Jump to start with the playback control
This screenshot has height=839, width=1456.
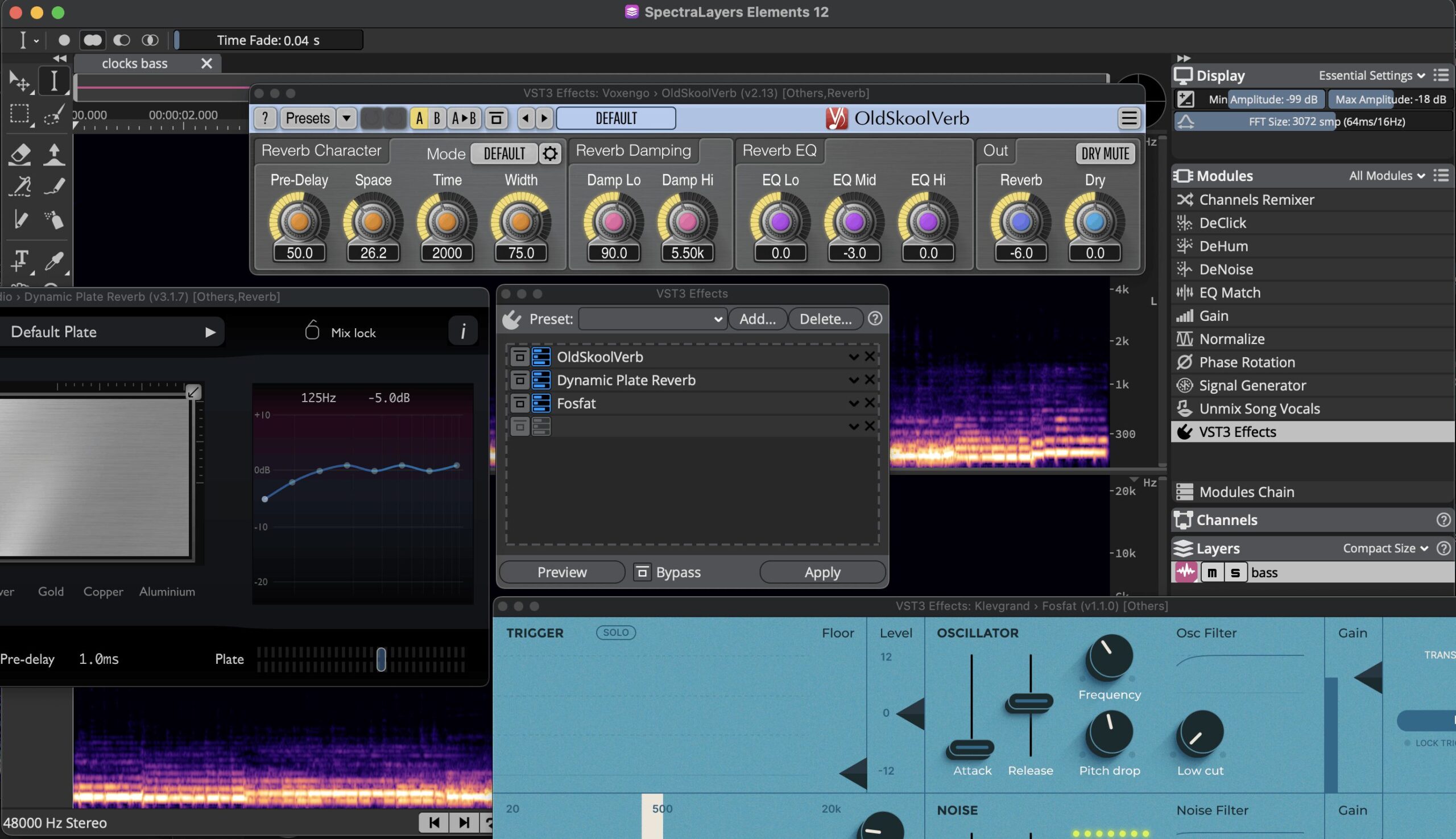434,823
